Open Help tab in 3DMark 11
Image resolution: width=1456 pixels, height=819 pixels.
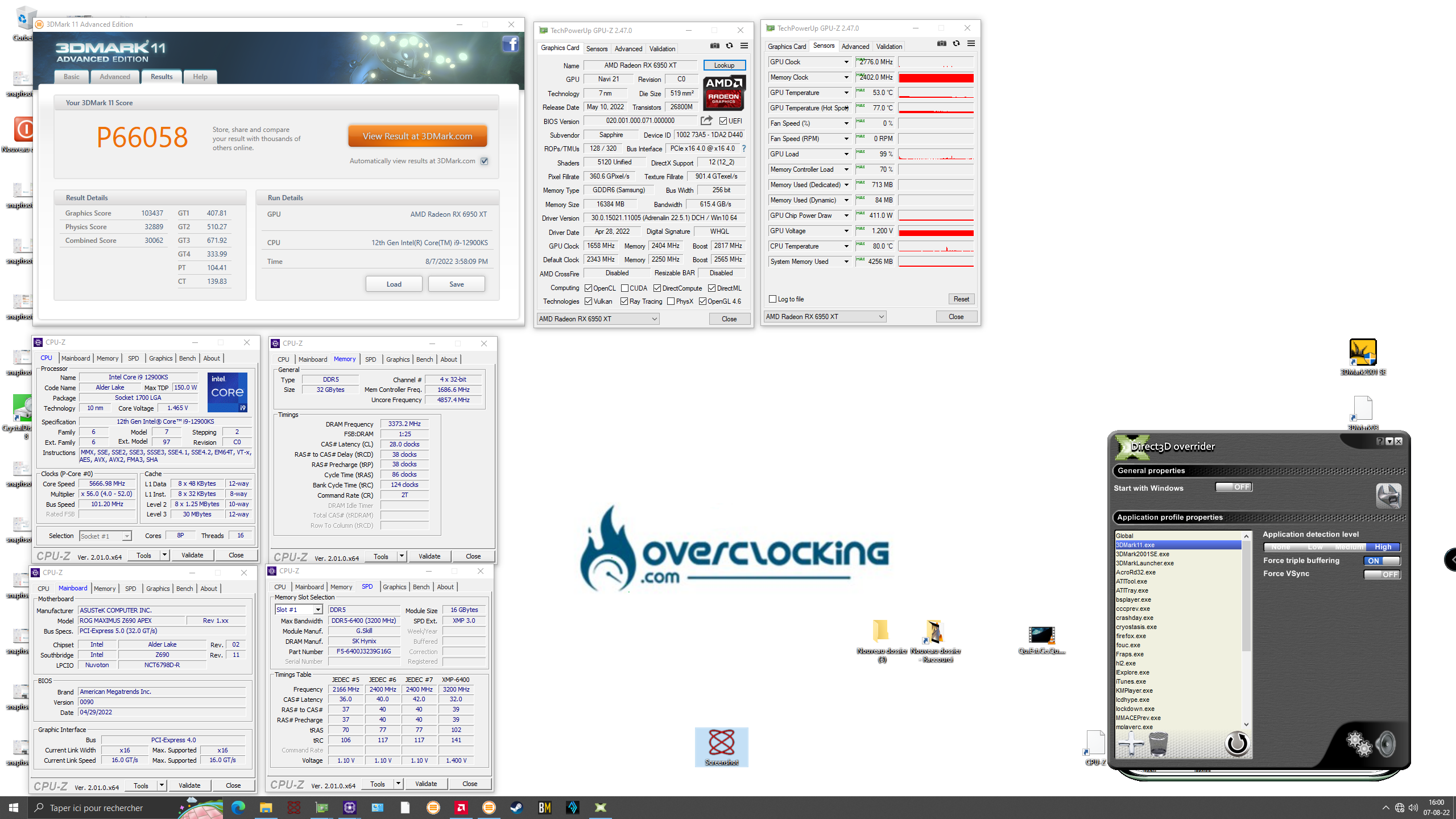(200, 77)
